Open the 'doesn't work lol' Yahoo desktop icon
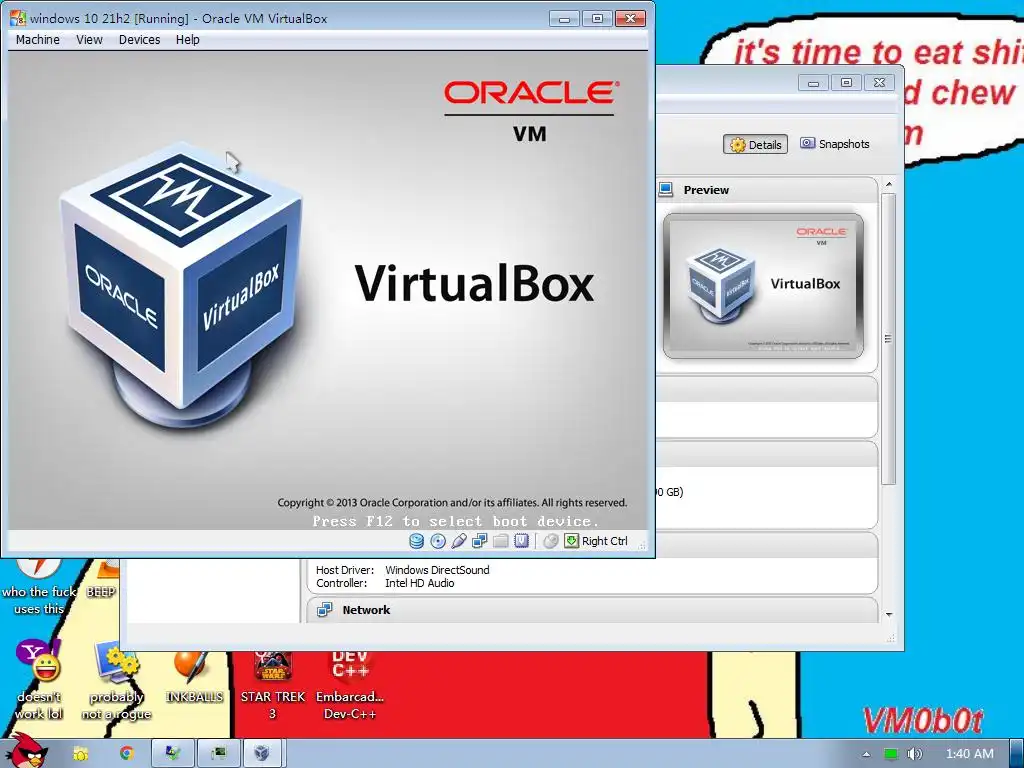The image size is (1024, 768). [39, 679]
